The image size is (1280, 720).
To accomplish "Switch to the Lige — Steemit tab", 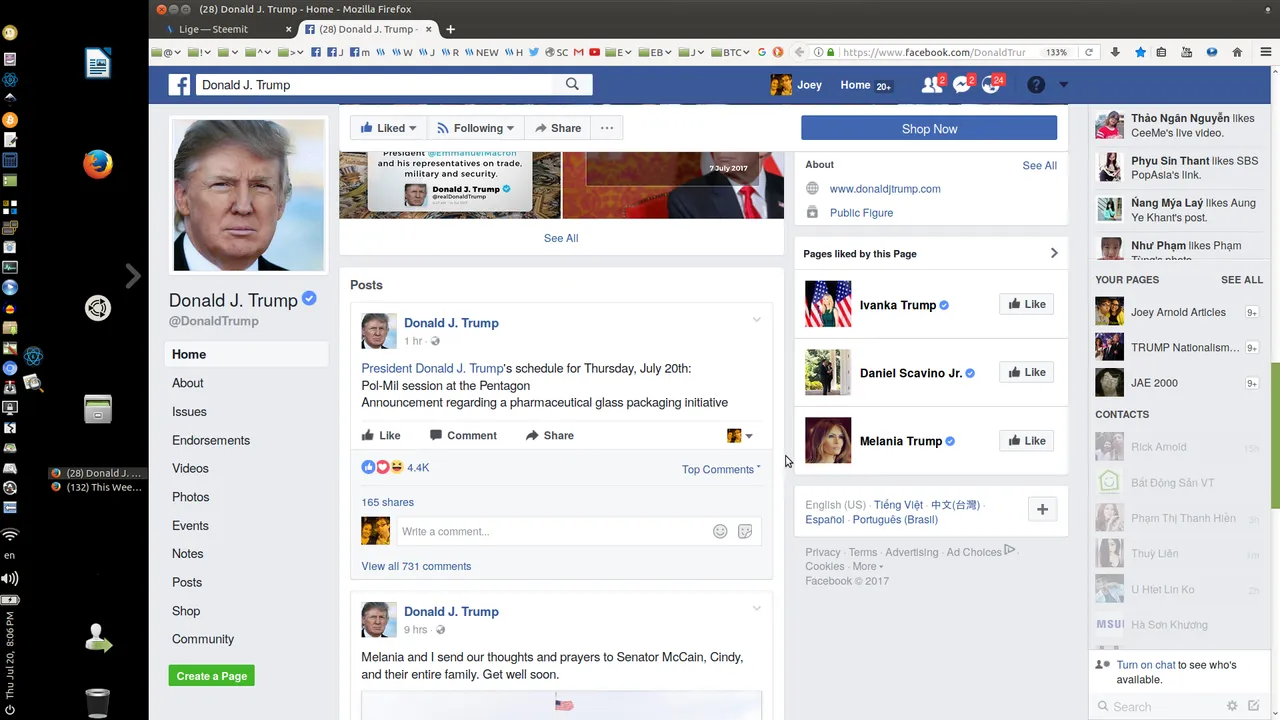I will pos(227,29).
